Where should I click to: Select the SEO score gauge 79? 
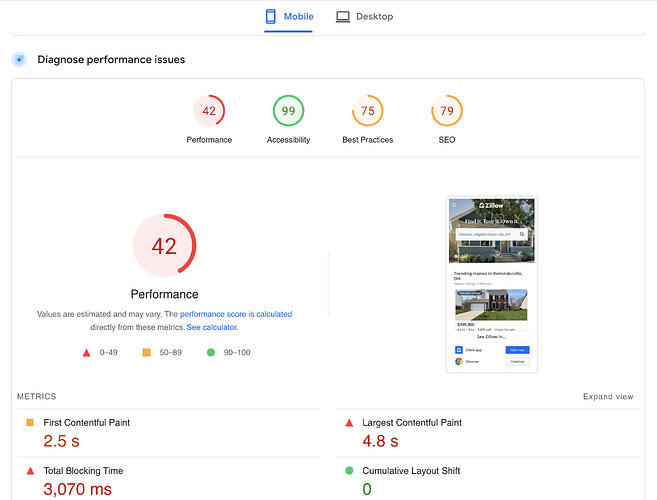pos(447,111)
